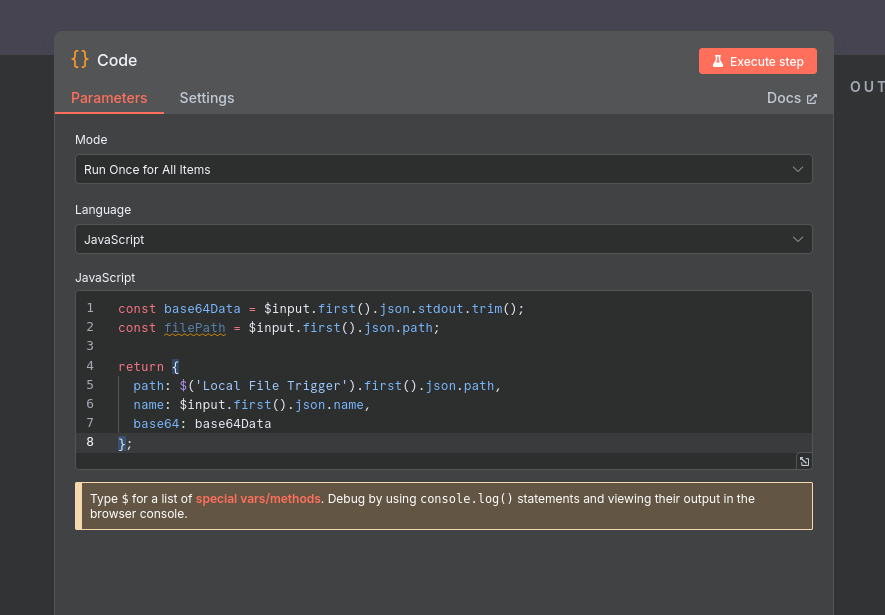The width and height of the screenshot is (885, 615).
Task: Click the name property on line 6
Action: 148,405
